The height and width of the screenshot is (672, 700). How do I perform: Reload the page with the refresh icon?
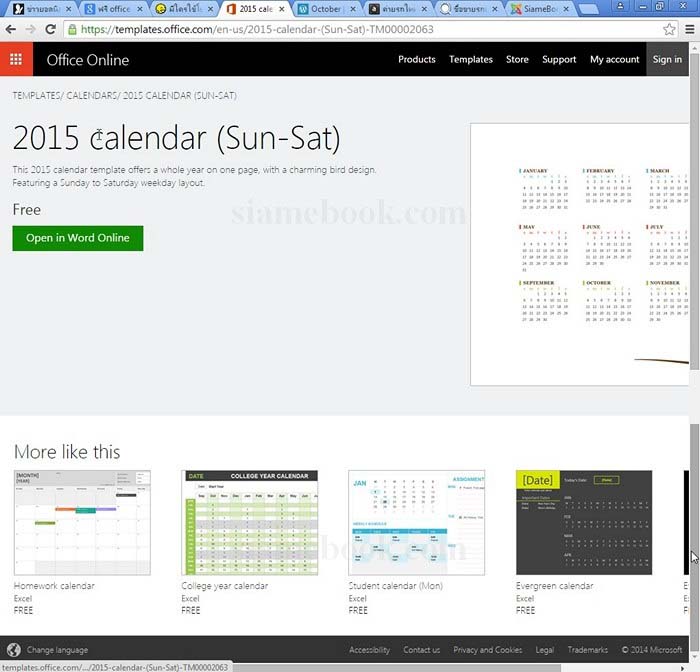[x=50, y=29]
